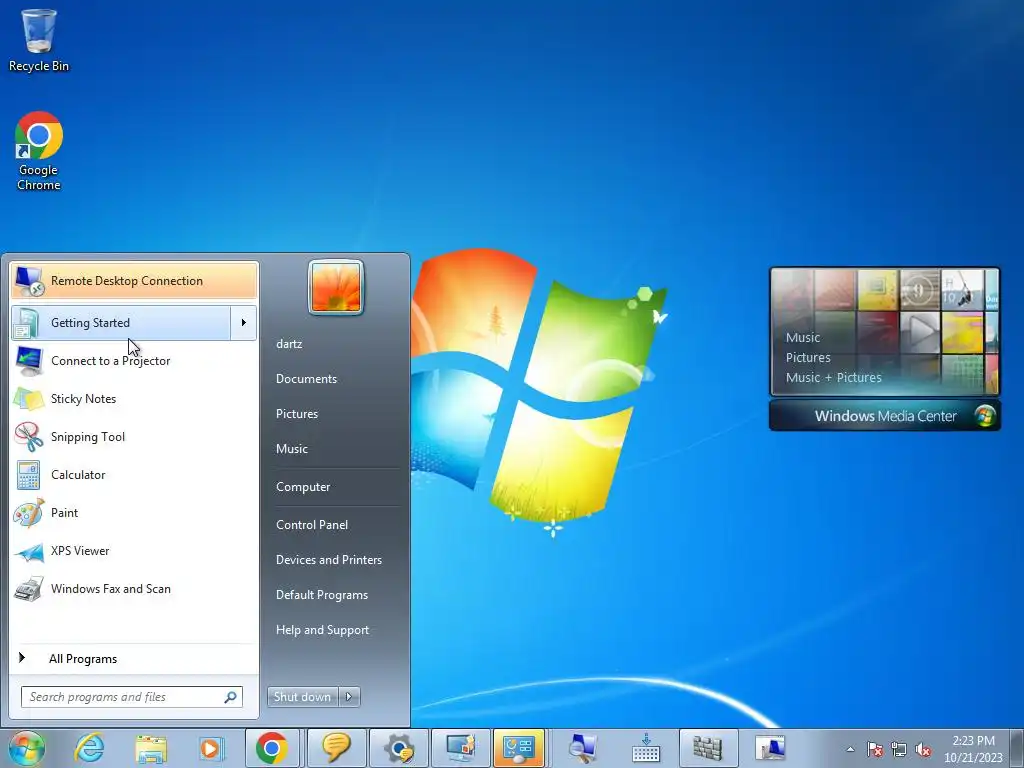The height and width of the screenshot is (768, 1024).
Task: Click the clock showing 2:23 PM
Action: (973, 741)
